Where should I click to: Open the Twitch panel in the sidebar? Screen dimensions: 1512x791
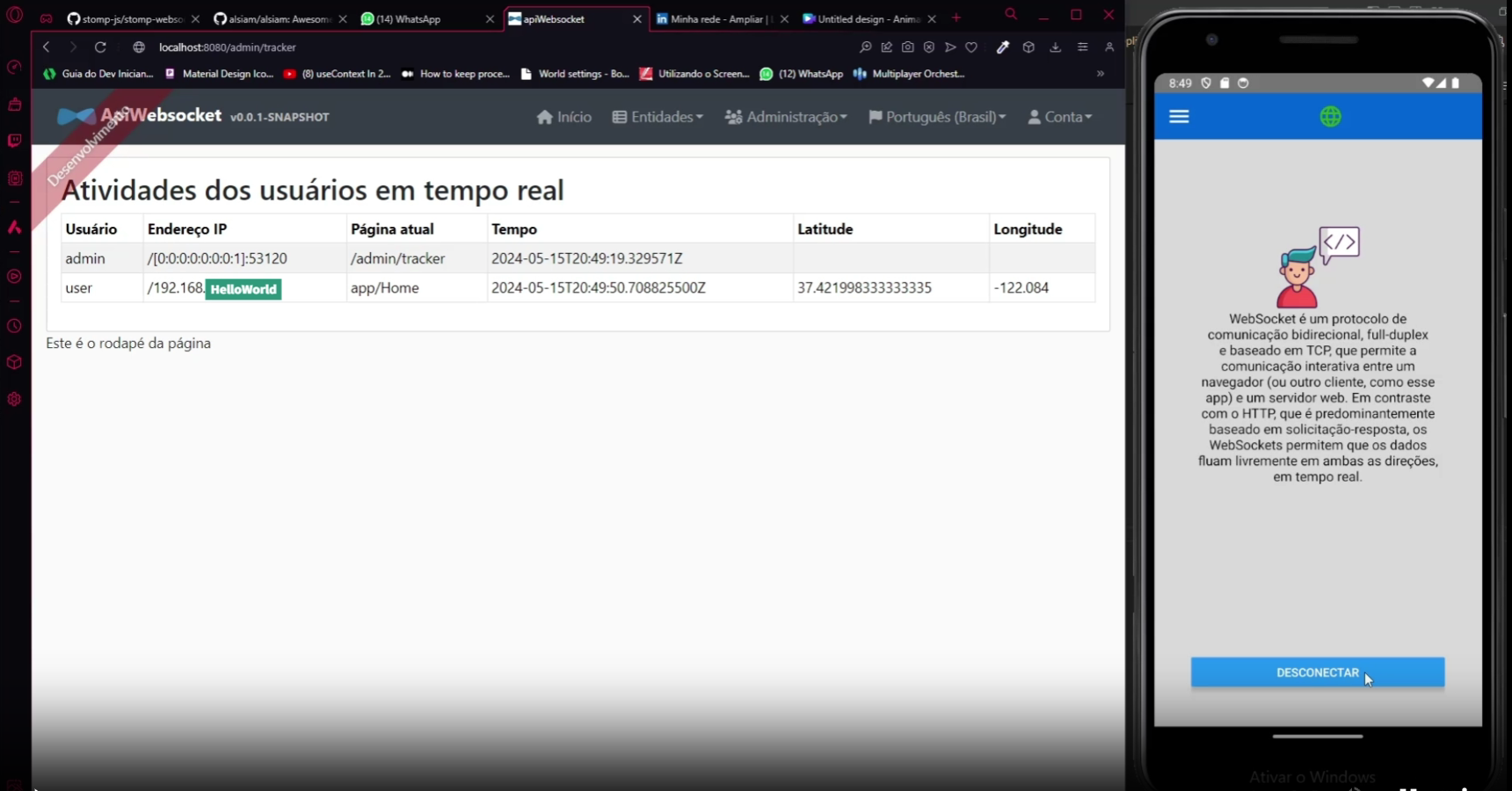[x=15, y=141]
